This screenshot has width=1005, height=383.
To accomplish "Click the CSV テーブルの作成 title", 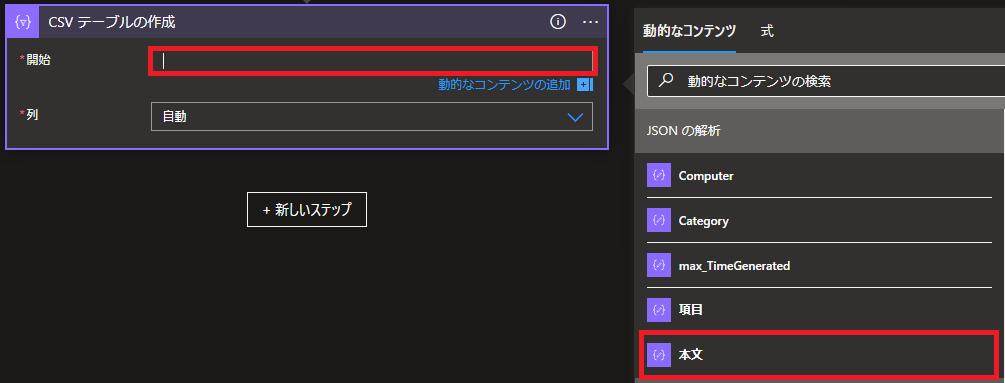I will tap(112, 22).
